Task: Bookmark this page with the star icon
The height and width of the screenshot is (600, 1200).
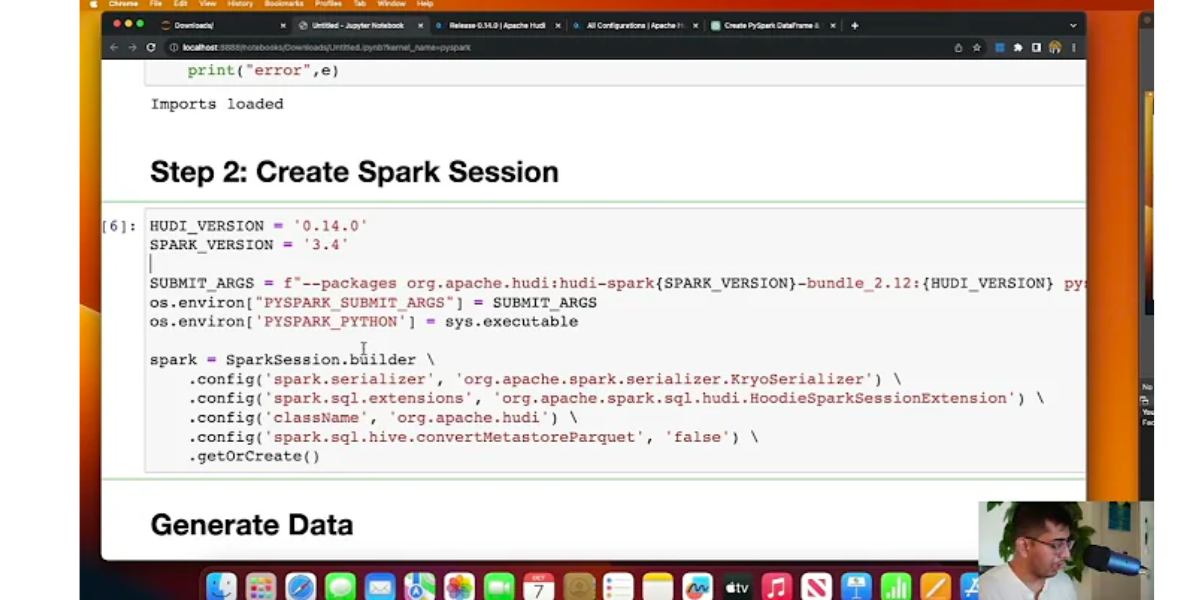Action: point(977,47)
